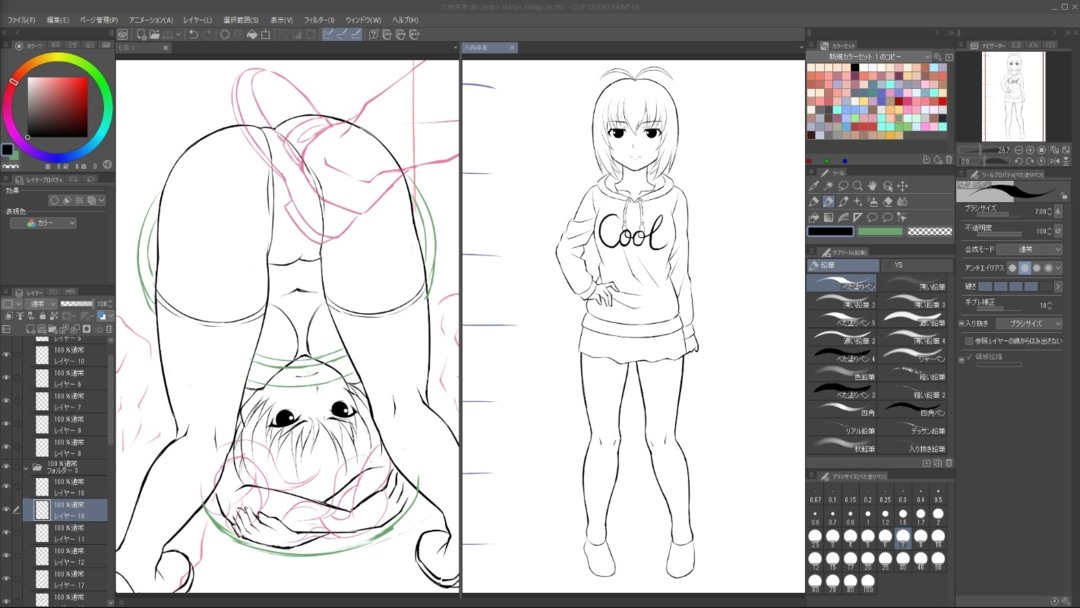This screenshot has height=608, width=1080.
Task: Toggle first snap-to-ruler button in toolbar
Action: pyautogui.click(x=328, y=34)
